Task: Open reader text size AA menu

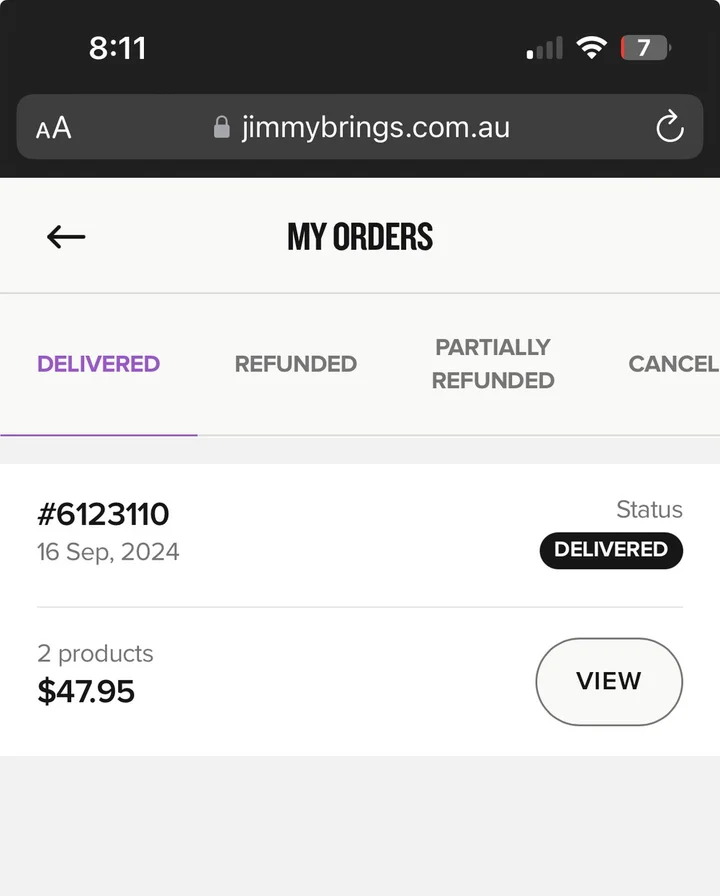Action: [x=54, y=128]
